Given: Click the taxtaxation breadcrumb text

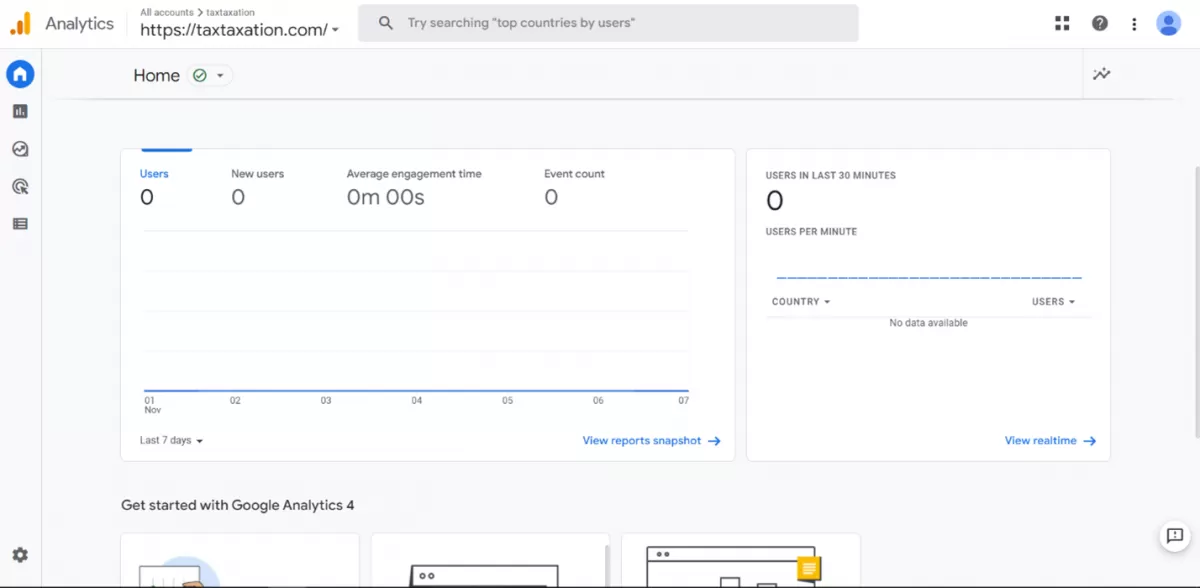Looking at the screenshot, I should (231, 12).
